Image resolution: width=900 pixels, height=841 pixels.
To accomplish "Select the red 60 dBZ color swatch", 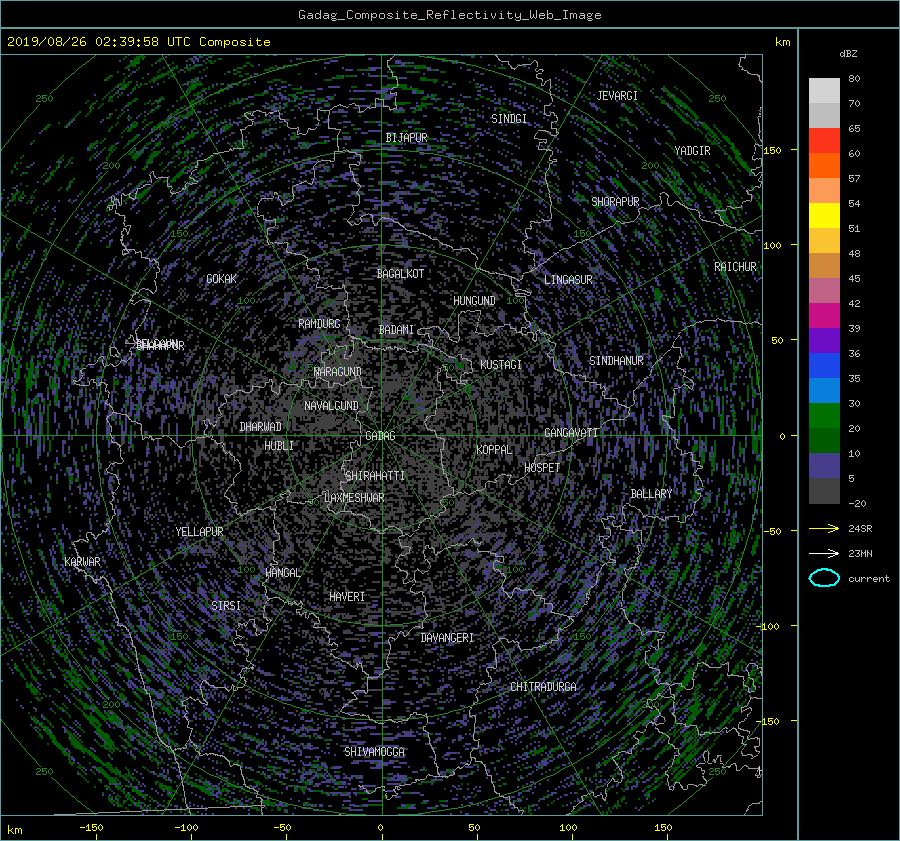I will point(824,141).
